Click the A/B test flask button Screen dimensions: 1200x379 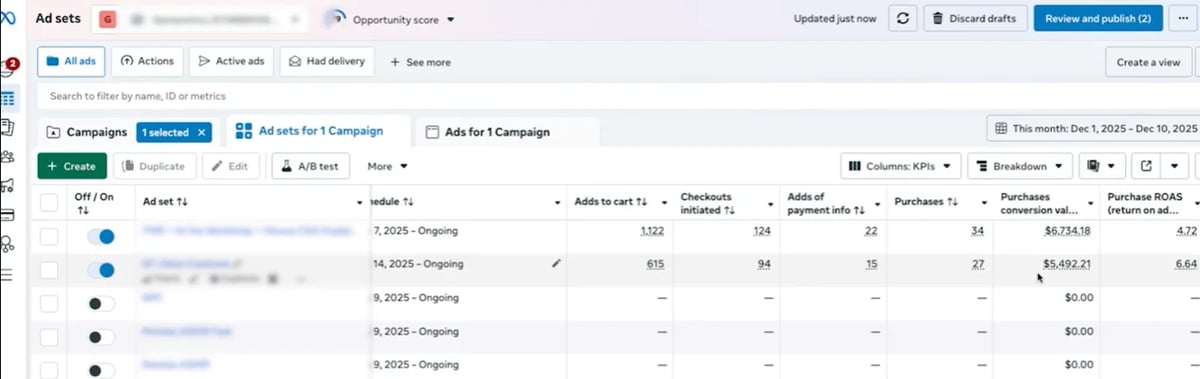tap(311, 166)
